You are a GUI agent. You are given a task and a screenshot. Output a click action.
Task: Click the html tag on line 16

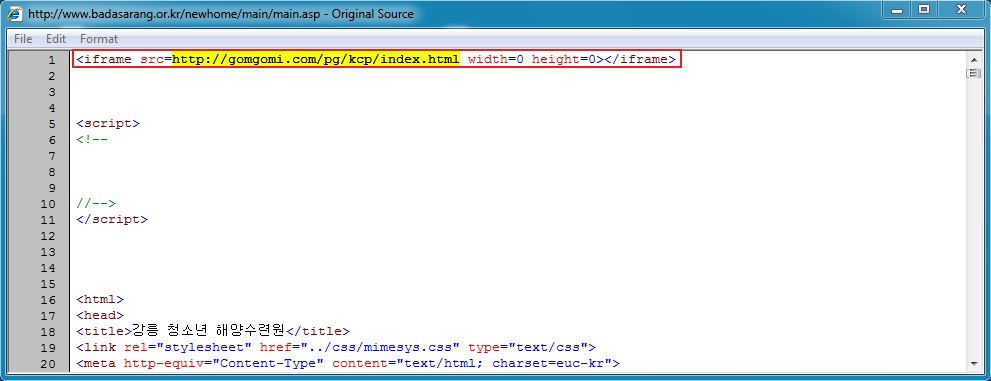100,300
